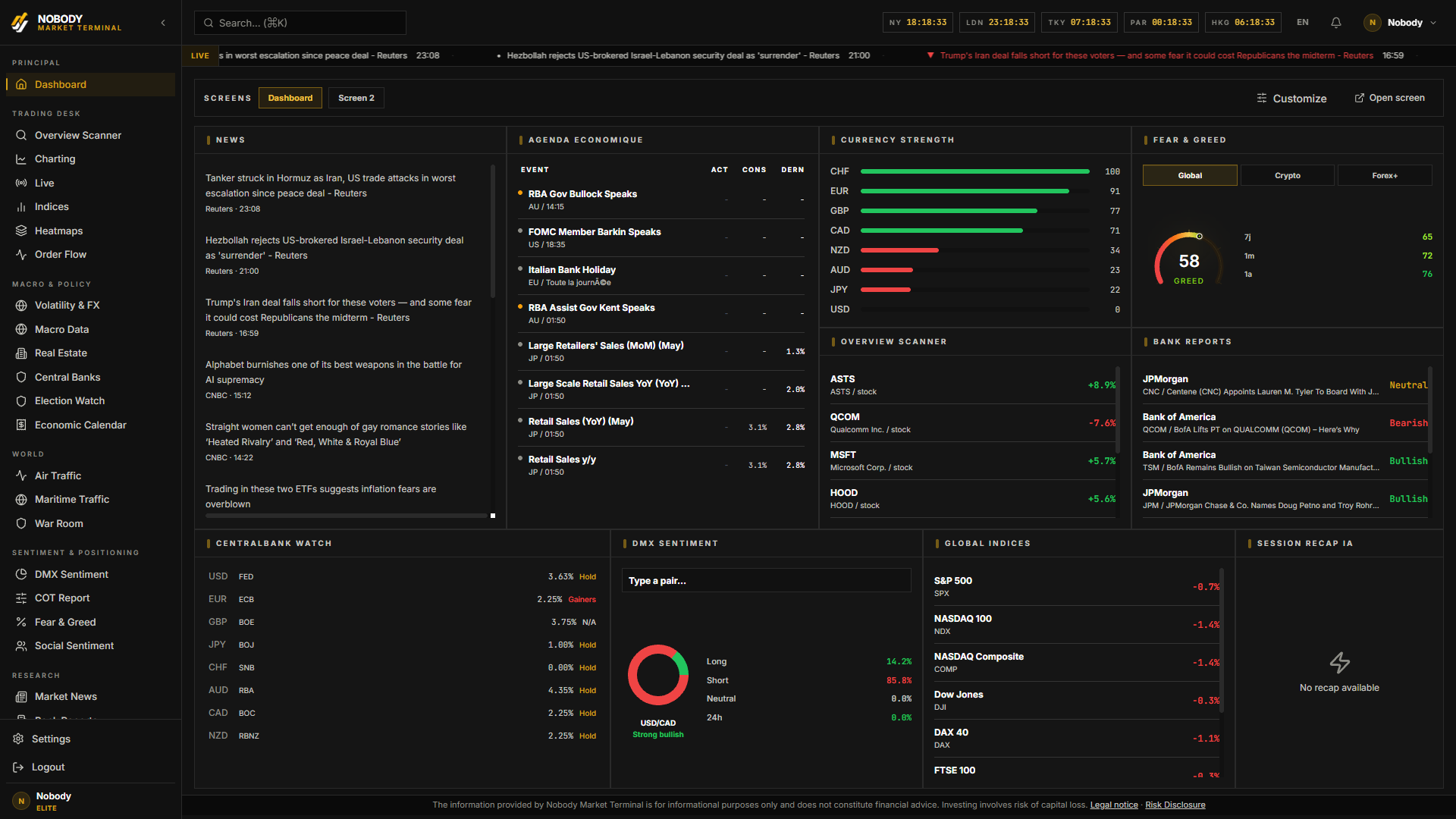Select the QCOM Qualcomm scanner row
The height and width of the screenshot is (819, 1456).
(973, 422)
